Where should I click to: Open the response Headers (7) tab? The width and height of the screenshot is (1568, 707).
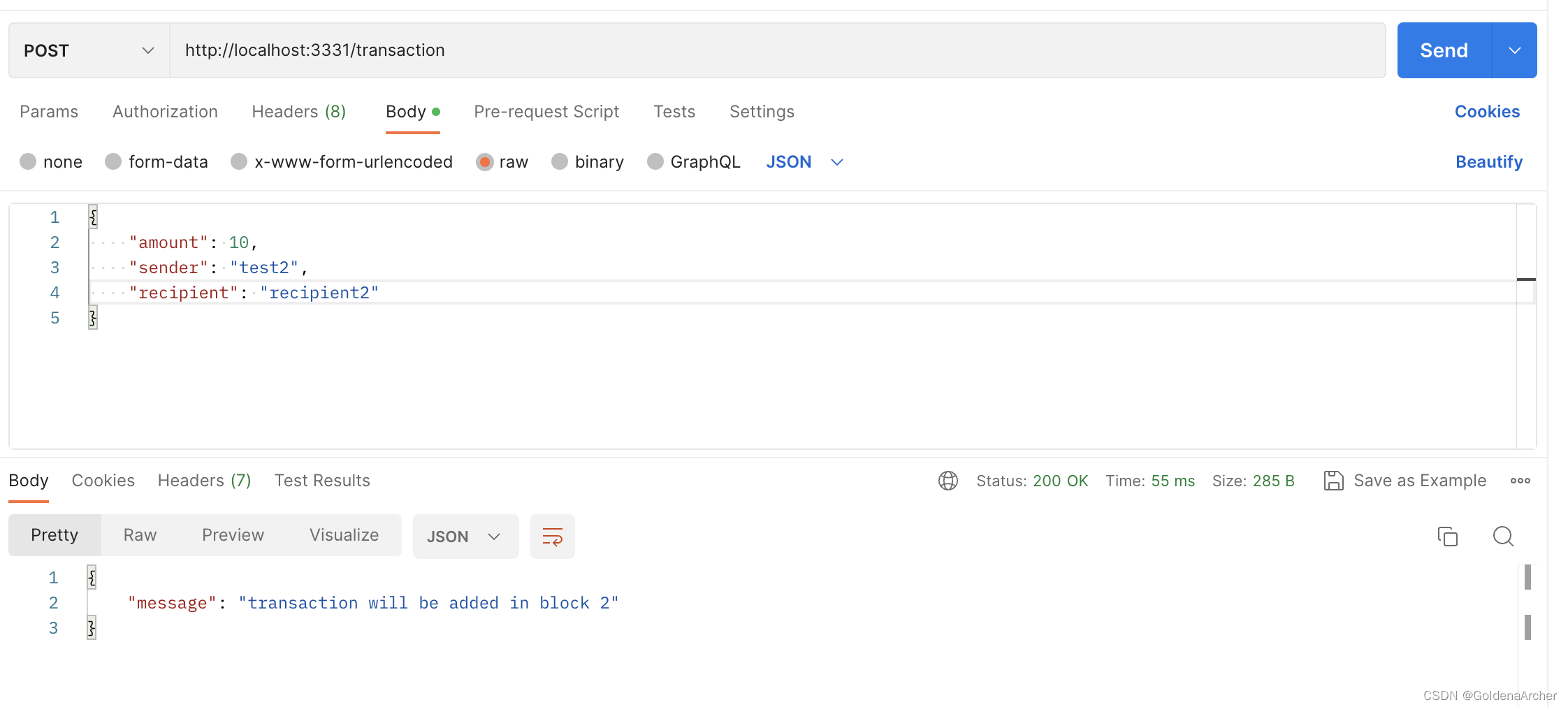tap(204, 481)
